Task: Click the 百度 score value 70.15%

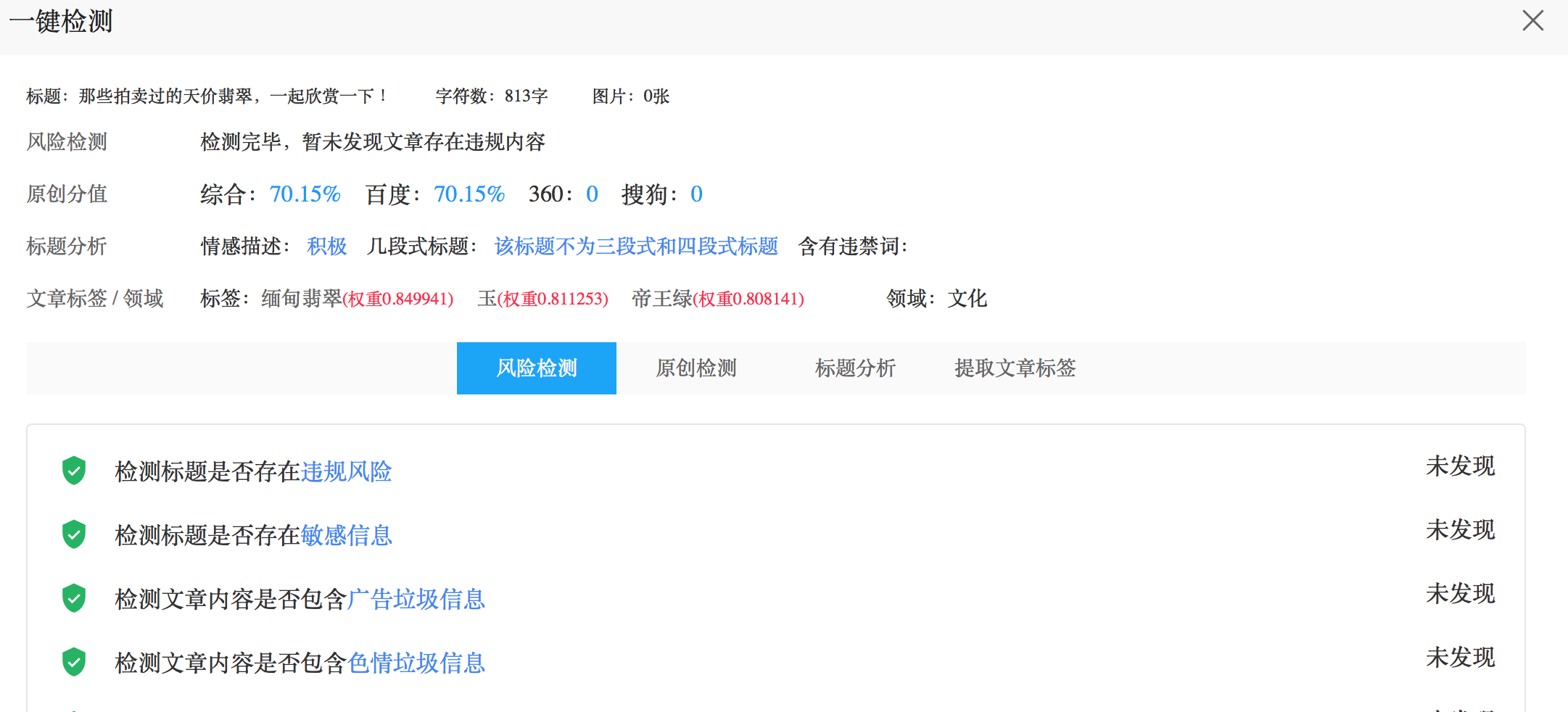Action: click(469, 194)
